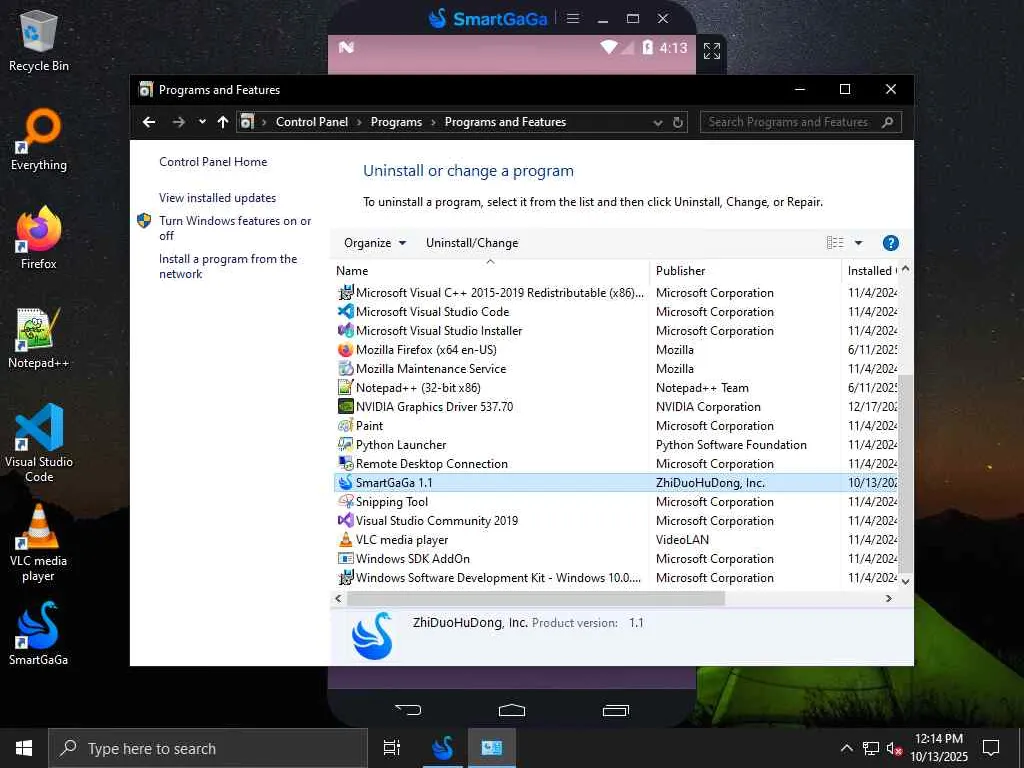Open Install a program from the network
Viewport: 1024px width, 768px height.
pos(227,266)
